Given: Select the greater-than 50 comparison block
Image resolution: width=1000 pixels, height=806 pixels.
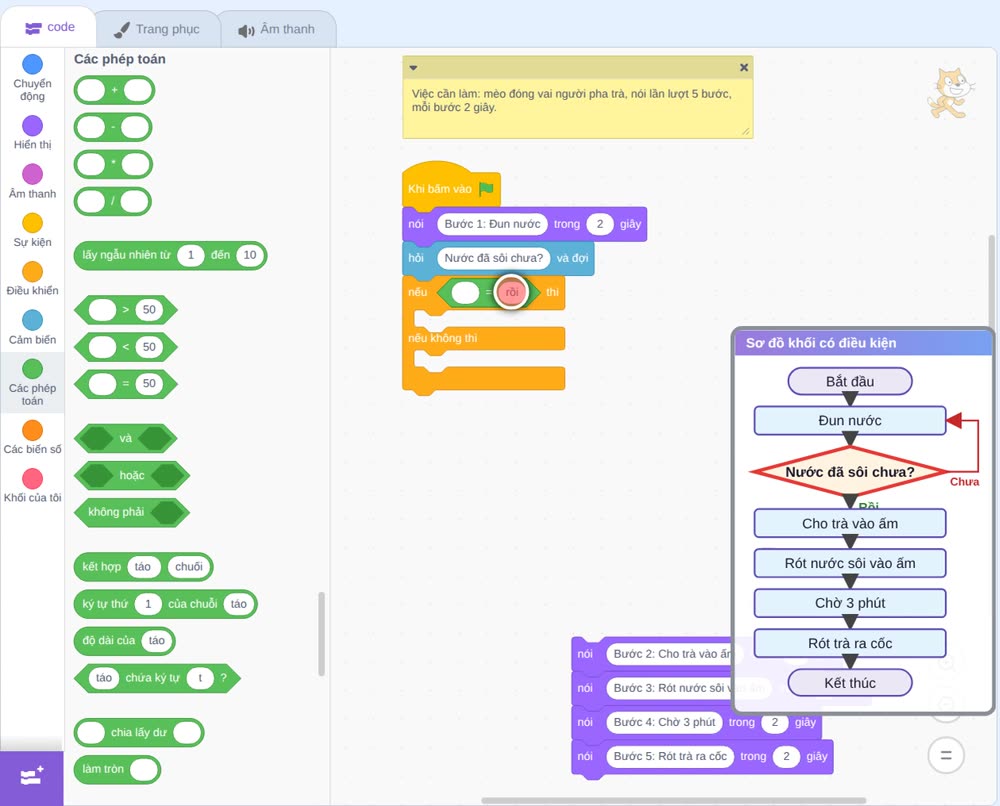Looking at the screenshot, I should coord(126,310).
